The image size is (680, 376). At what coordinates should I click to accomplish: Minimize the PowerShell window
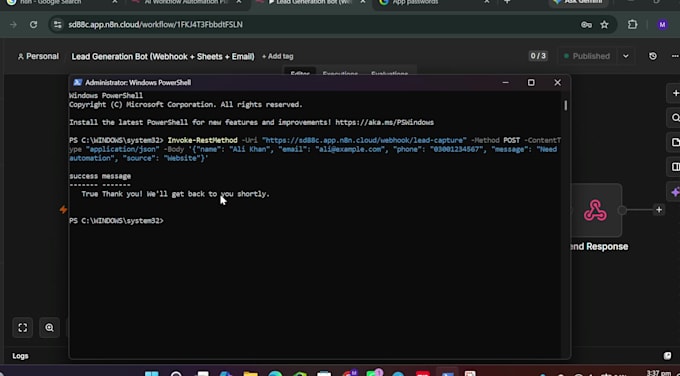click(505, 82)
